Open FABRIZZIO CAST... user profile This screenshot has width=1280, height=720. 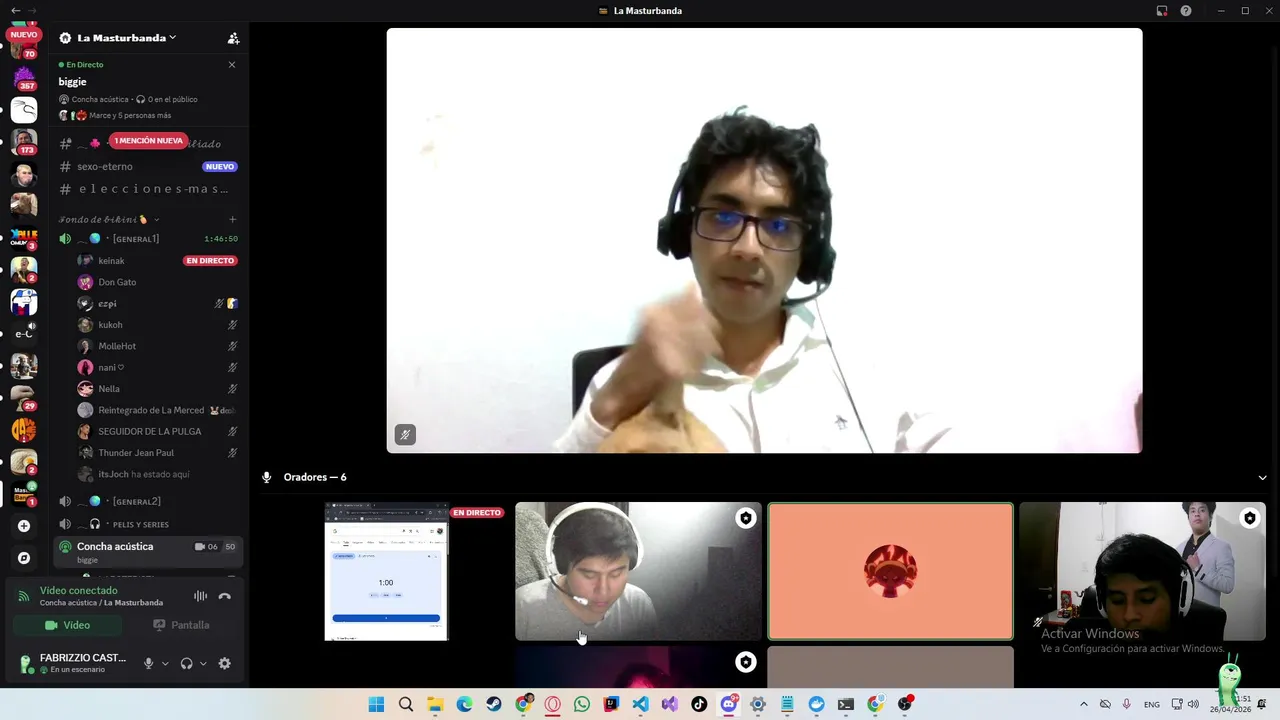click(x=74, y=662)
